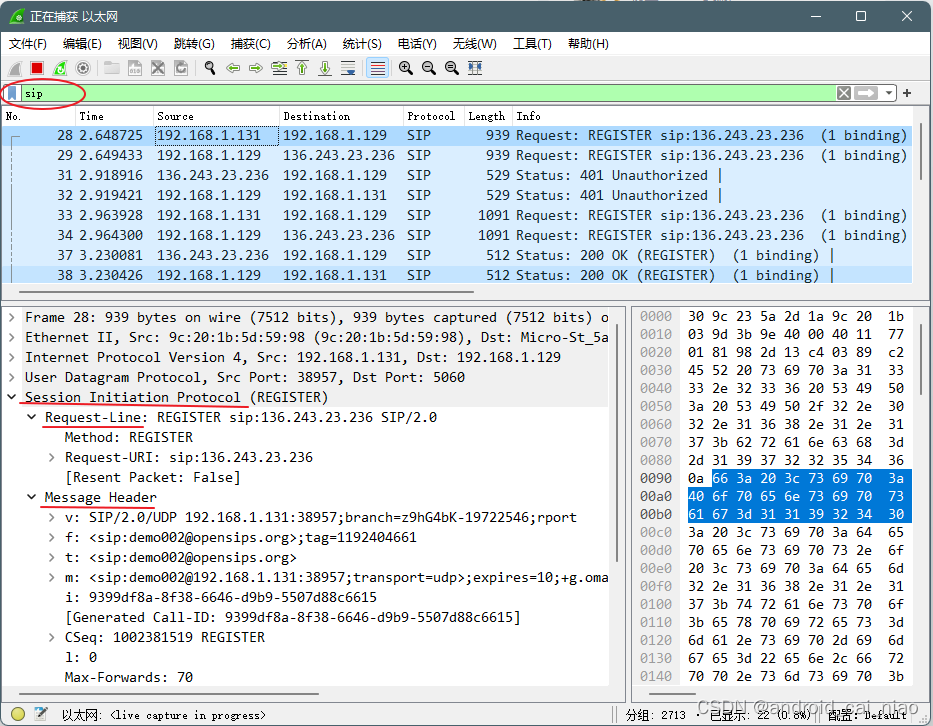Apply the display filter arrow button
Image resolution: width=933 pixels, height=726 pixels.
coord(866,93)
